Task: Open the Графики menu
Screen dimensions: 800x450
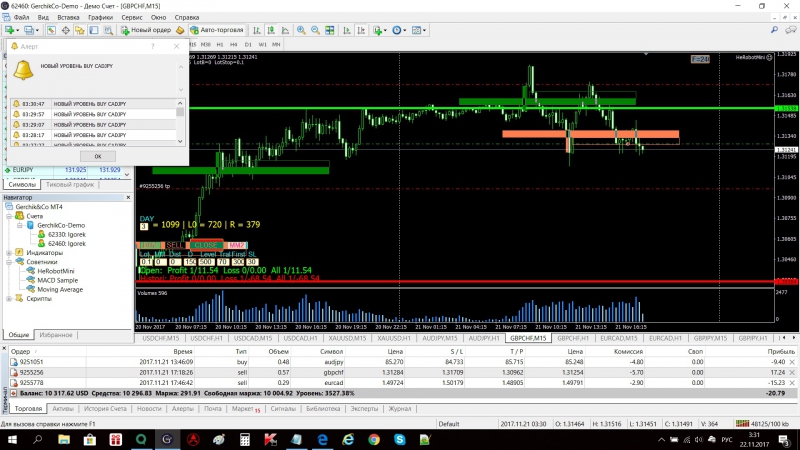Action: [x=100, y=18]
